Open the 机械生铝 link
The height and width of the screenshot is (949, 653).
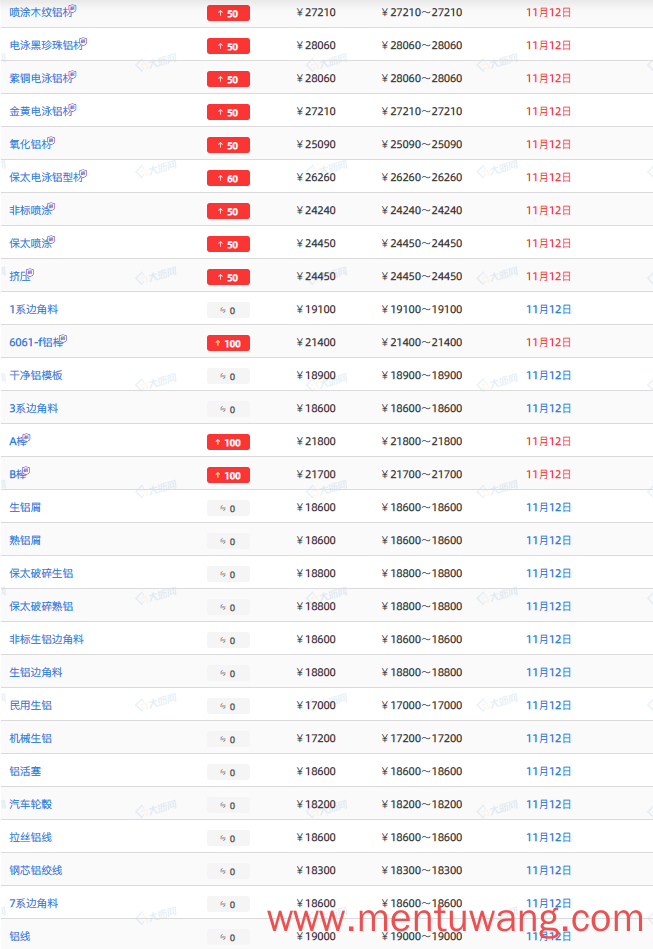point(30,738)
